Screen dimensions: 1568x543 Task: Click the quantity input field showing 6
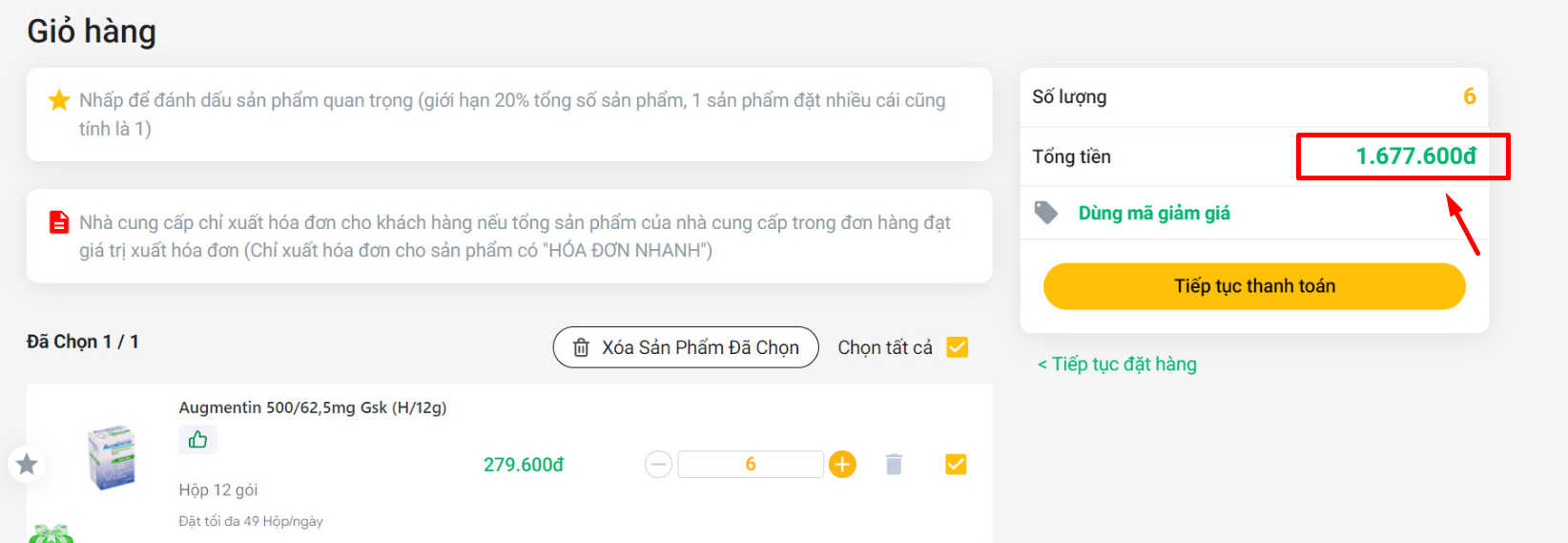750,465
